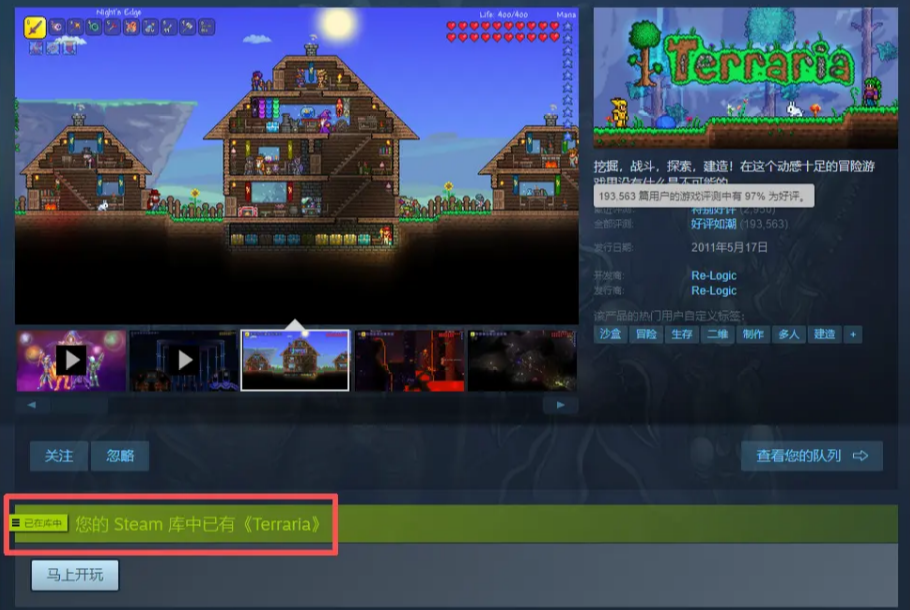Play the second video thumbnail
Screen dimensions: 910x610
[183, 360]
